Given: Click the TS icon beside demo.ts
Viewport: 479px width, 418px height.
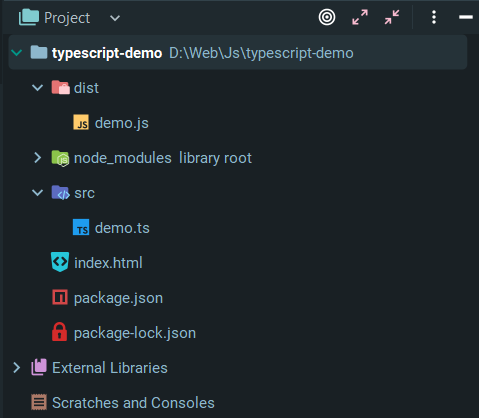Looking at the screenshot, I should click(x=81, y=227).
